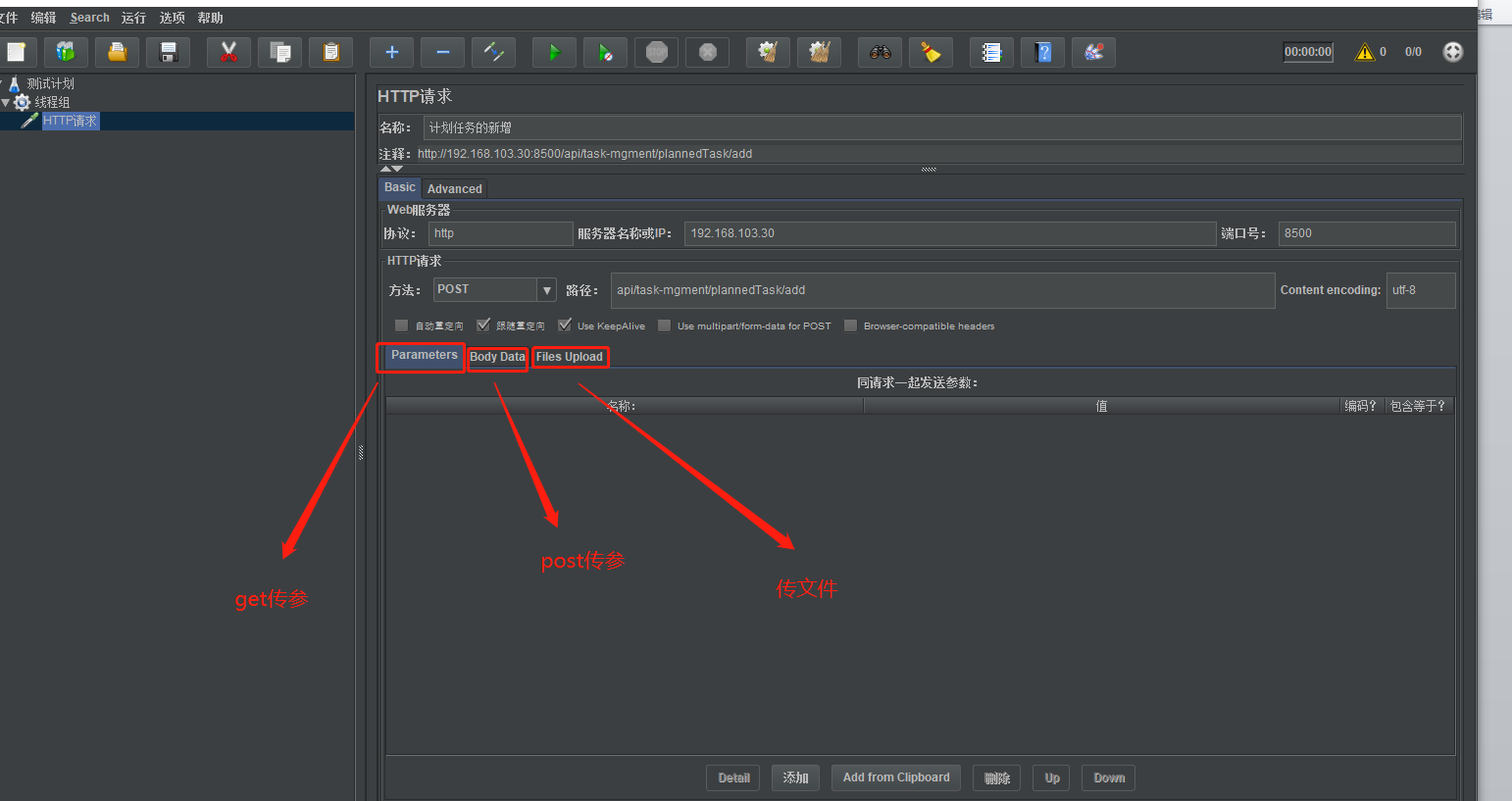Toggle the 跟随重定向 checkbox
This screenshot has width=1512, height=801.
(x=482, y=325)
